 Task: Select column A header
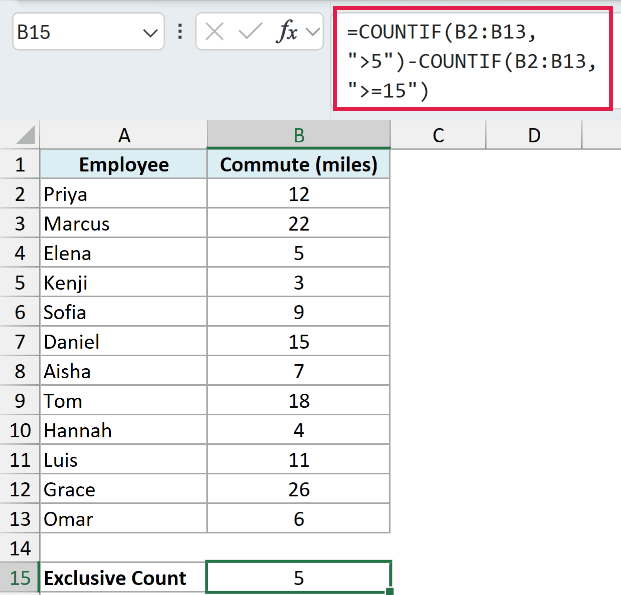tap(124, 135)
